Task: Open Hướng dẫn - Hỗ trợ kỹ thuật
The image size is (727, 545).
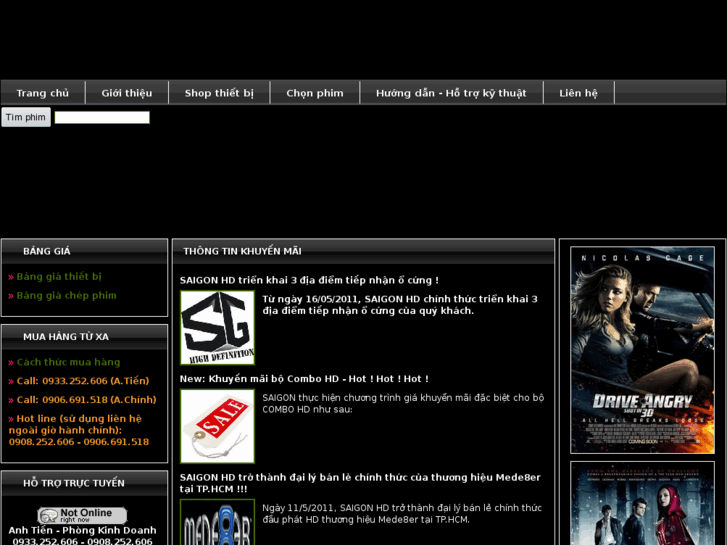Action: [x=451, y=93]
